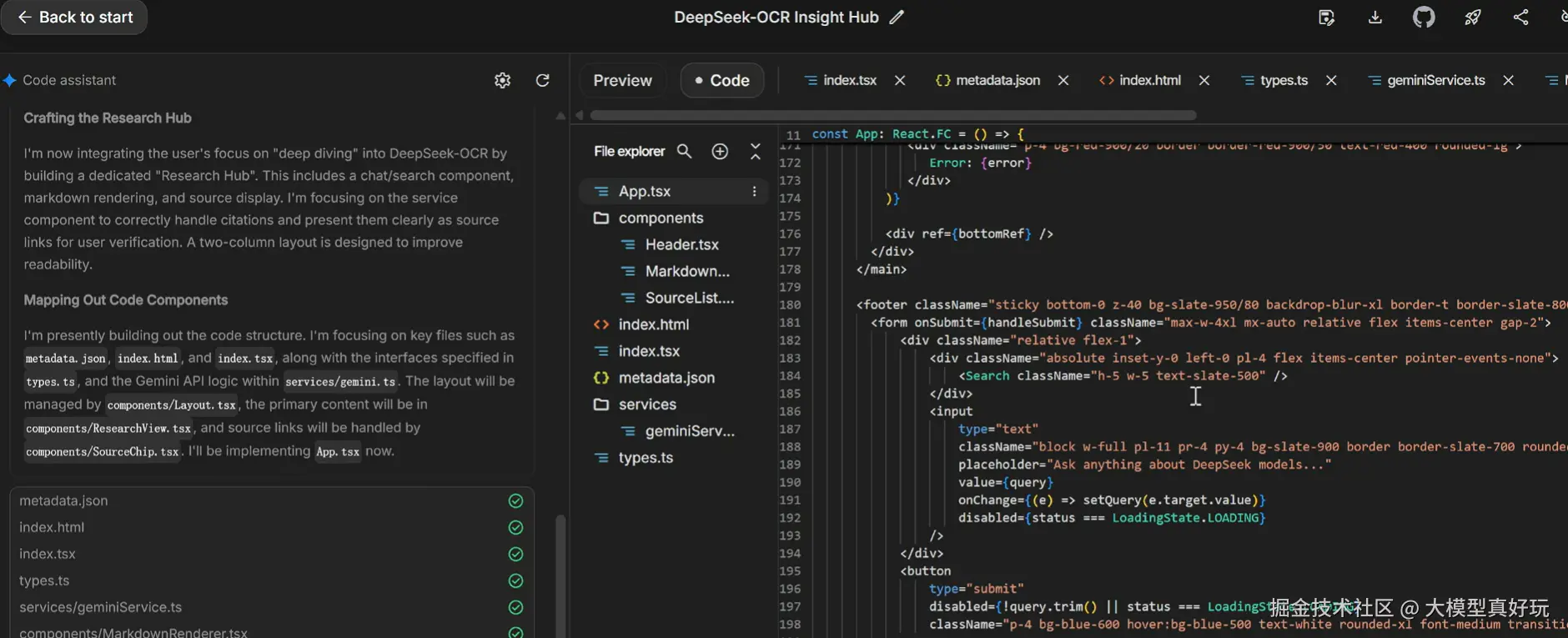Click the reset conversation refresh icon
Image resolution: width=1568 pixels, height=638 pixels.
coord(542,80)
